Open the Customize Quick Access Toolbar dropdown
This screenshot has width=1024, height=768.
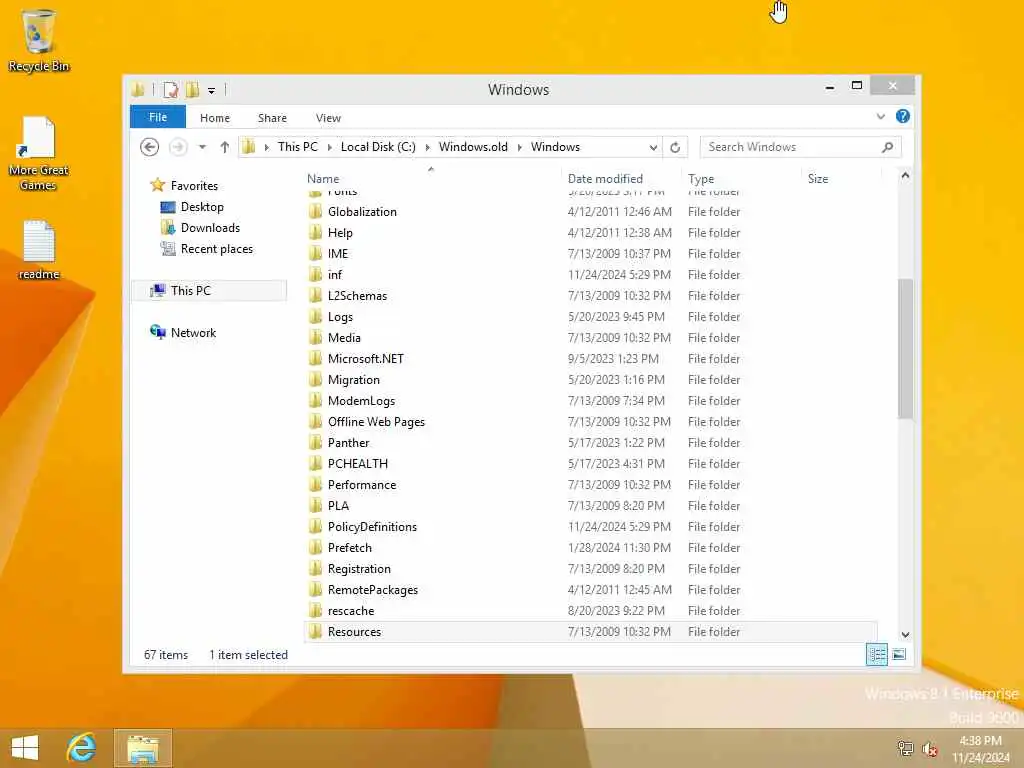[212, 90]
